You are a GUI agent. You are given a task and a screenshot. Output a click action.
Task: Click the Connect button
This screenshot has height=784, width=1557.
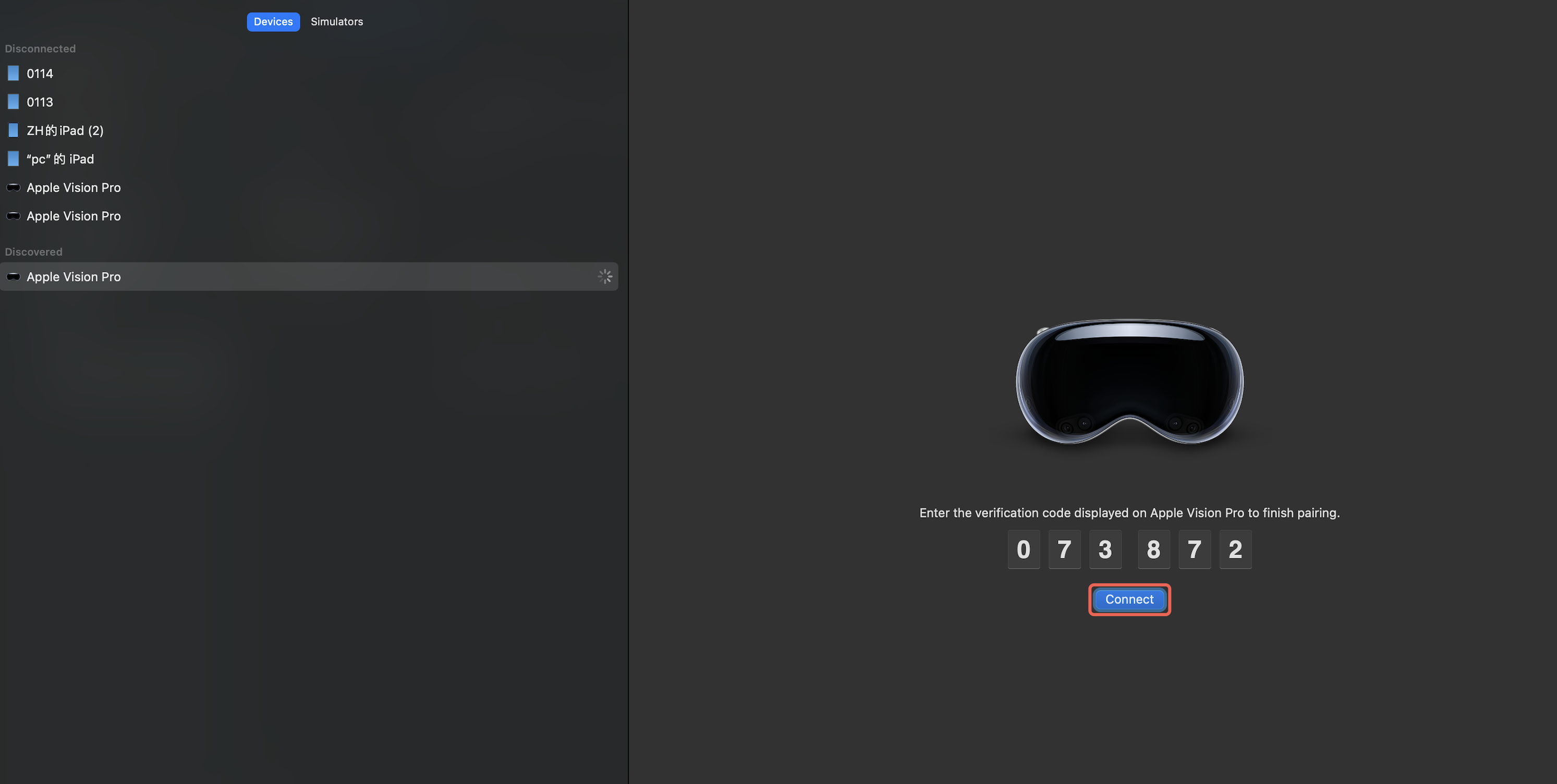point(1129,599)
